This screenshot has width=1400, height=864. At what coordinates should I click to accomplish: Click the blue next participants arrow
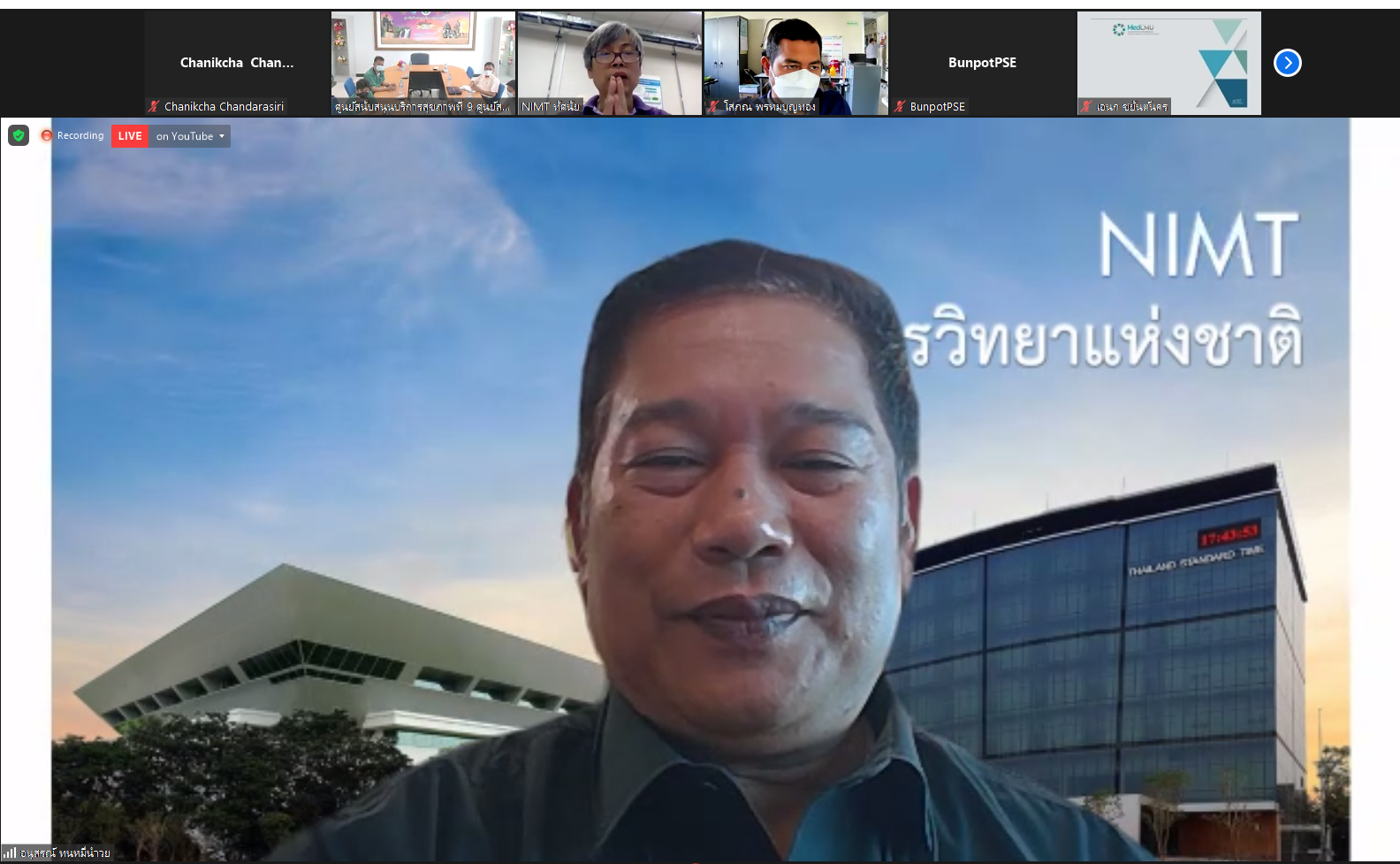(x=1287, y=63)
